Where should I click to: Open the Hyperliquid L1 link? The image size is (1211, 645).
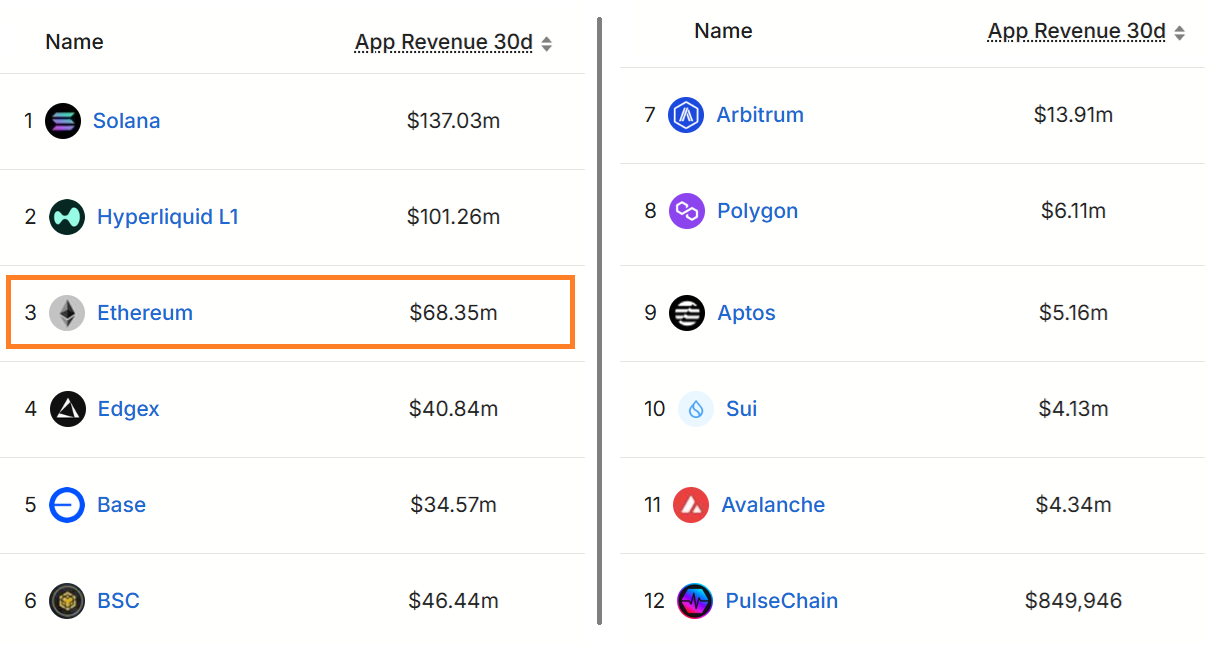(167, 217)
